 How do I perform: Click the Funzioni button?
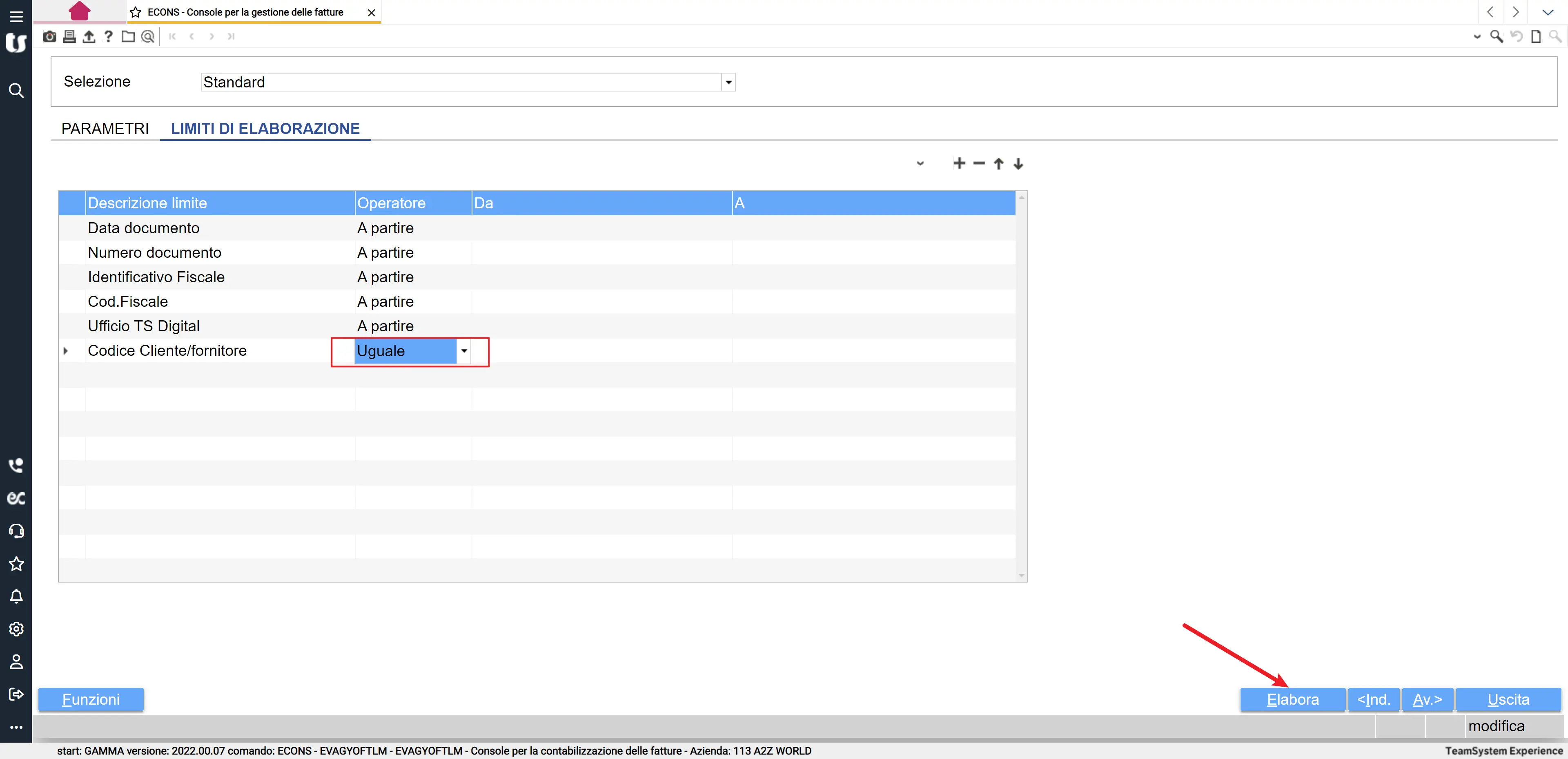(91, 699)
